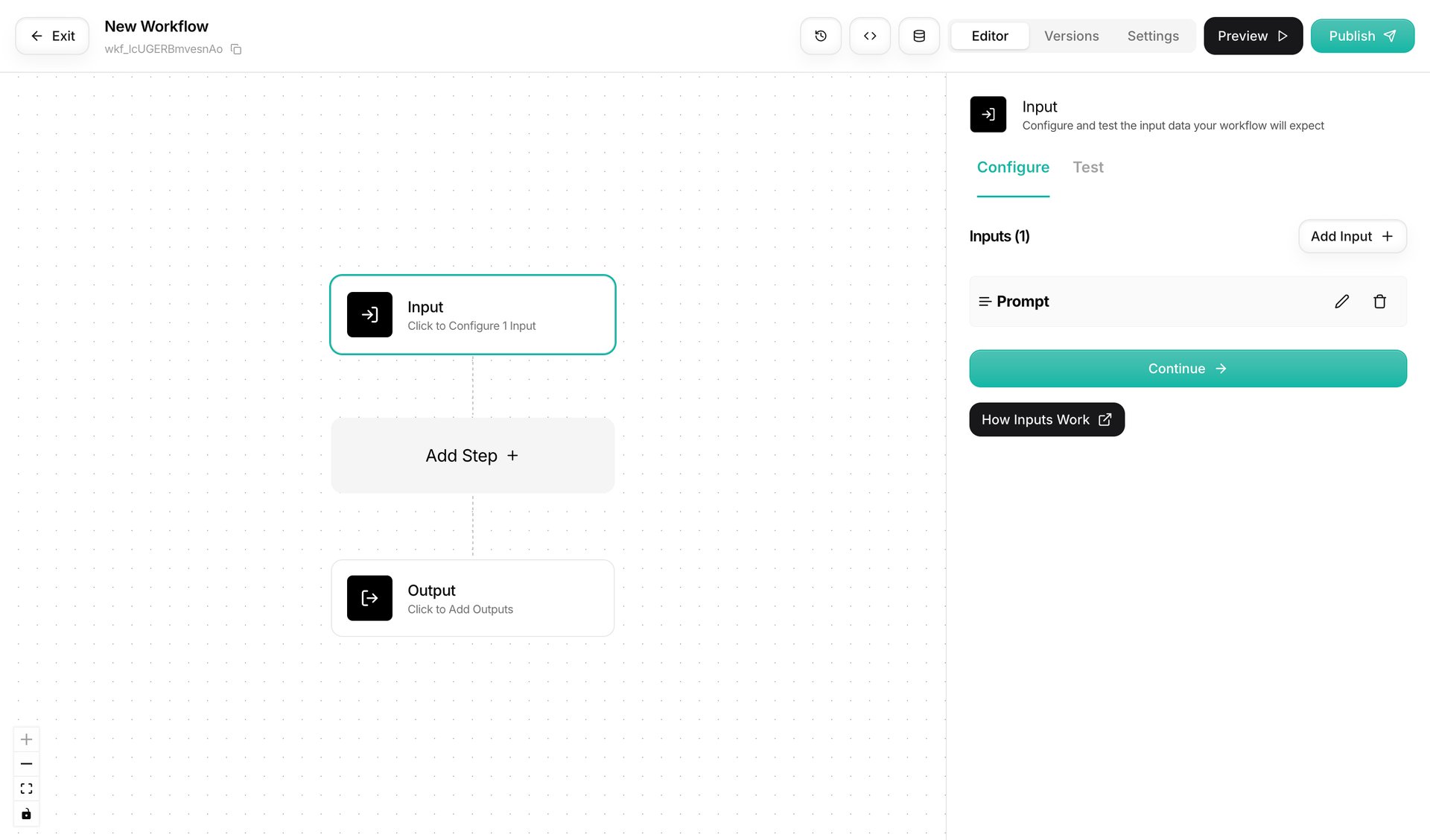This screenshot has height=840, width=1430.
Task: Open the data panel
Action: 918,36
